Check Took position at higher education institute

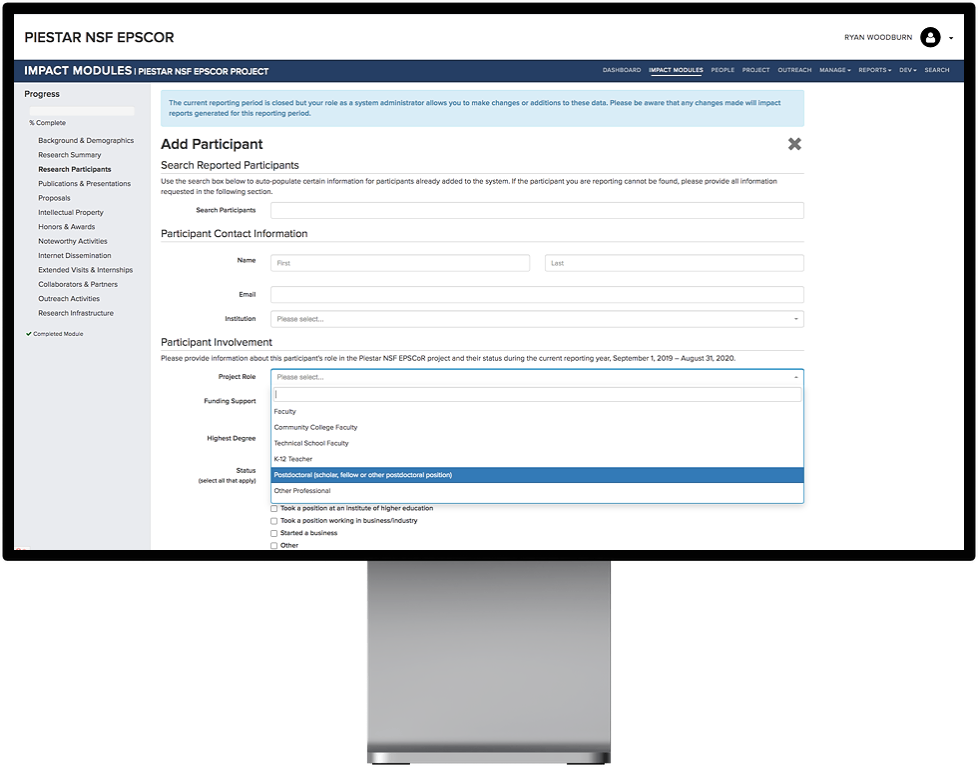pos(274,508)
